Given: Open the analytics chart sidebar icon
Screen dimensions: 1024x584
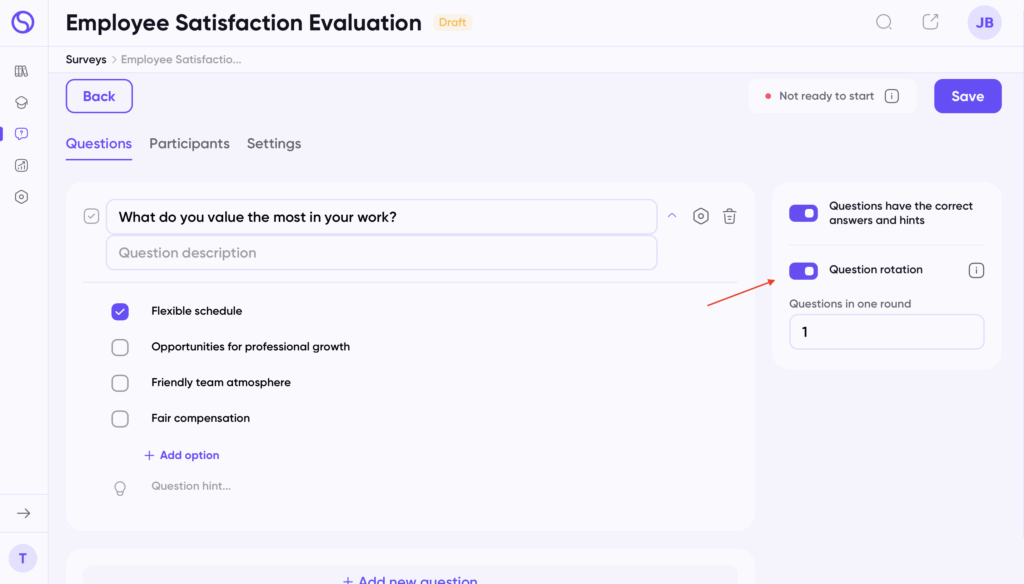Looking at the screenshot, I should tap(22, 165).
